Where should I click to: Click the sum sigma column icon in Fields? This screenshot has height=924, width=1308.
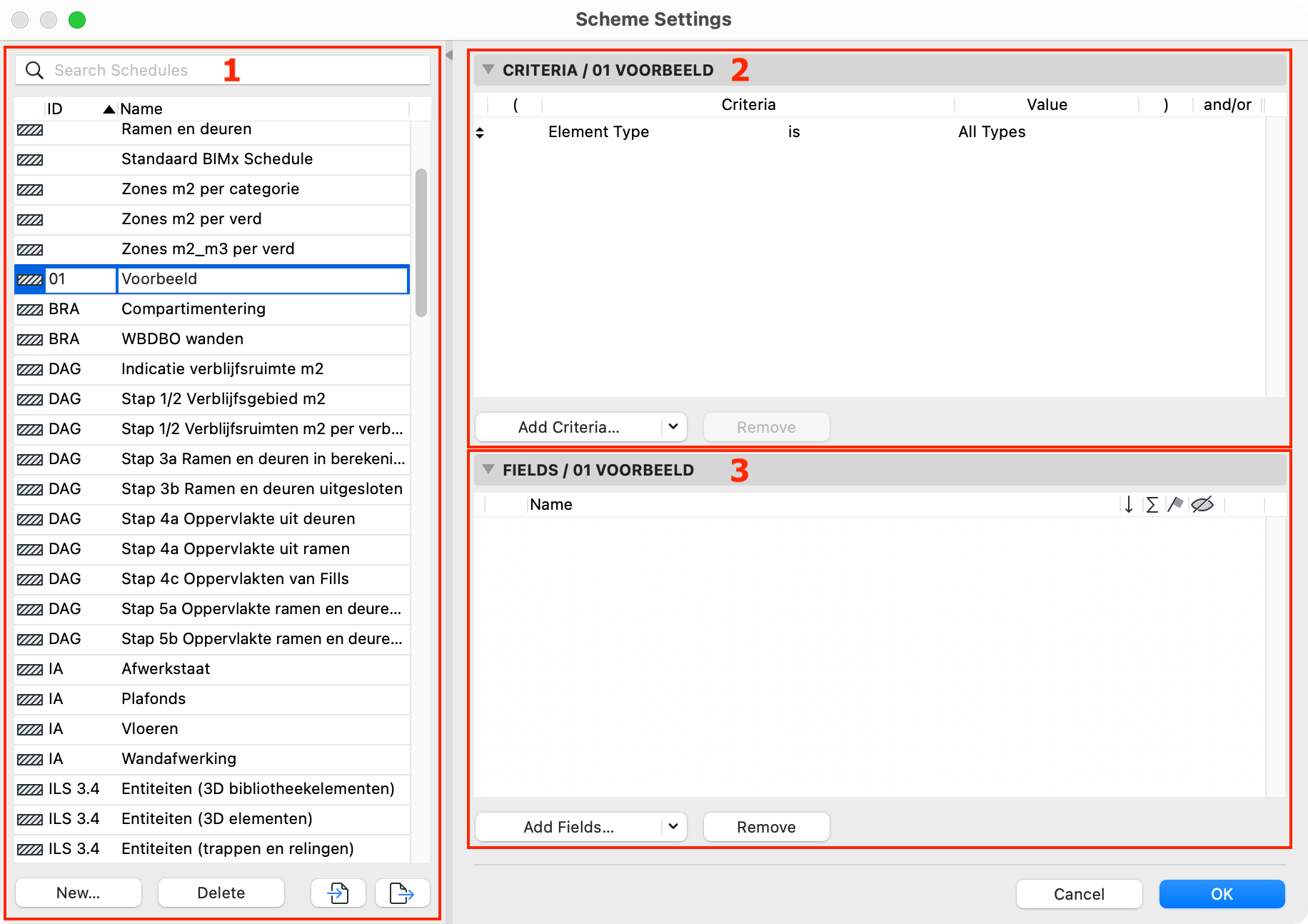[1152, 505]
